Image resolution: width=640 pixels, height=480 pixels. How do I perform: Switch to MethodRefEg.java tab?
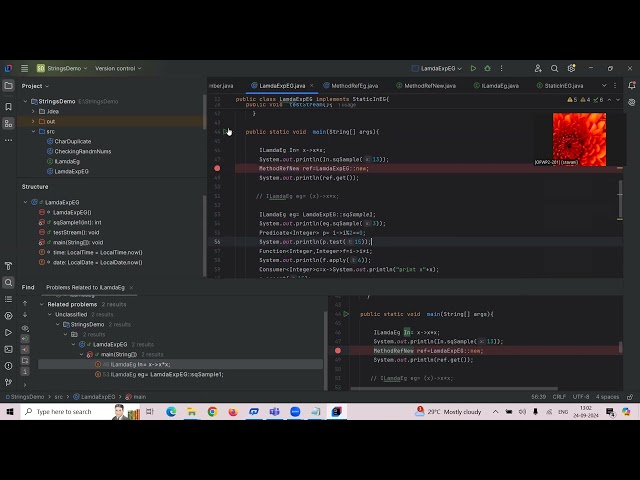[351, 86]
